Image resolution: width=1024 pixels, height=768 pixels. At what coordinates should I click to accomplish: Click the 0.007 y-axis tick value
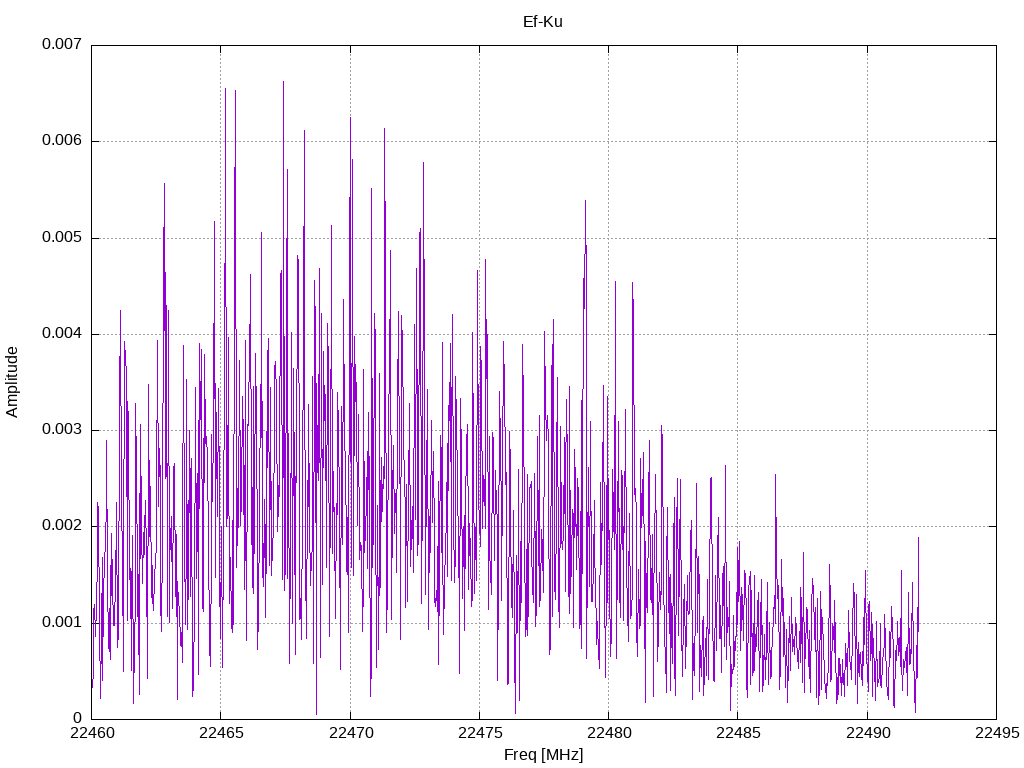pos(62,44)
